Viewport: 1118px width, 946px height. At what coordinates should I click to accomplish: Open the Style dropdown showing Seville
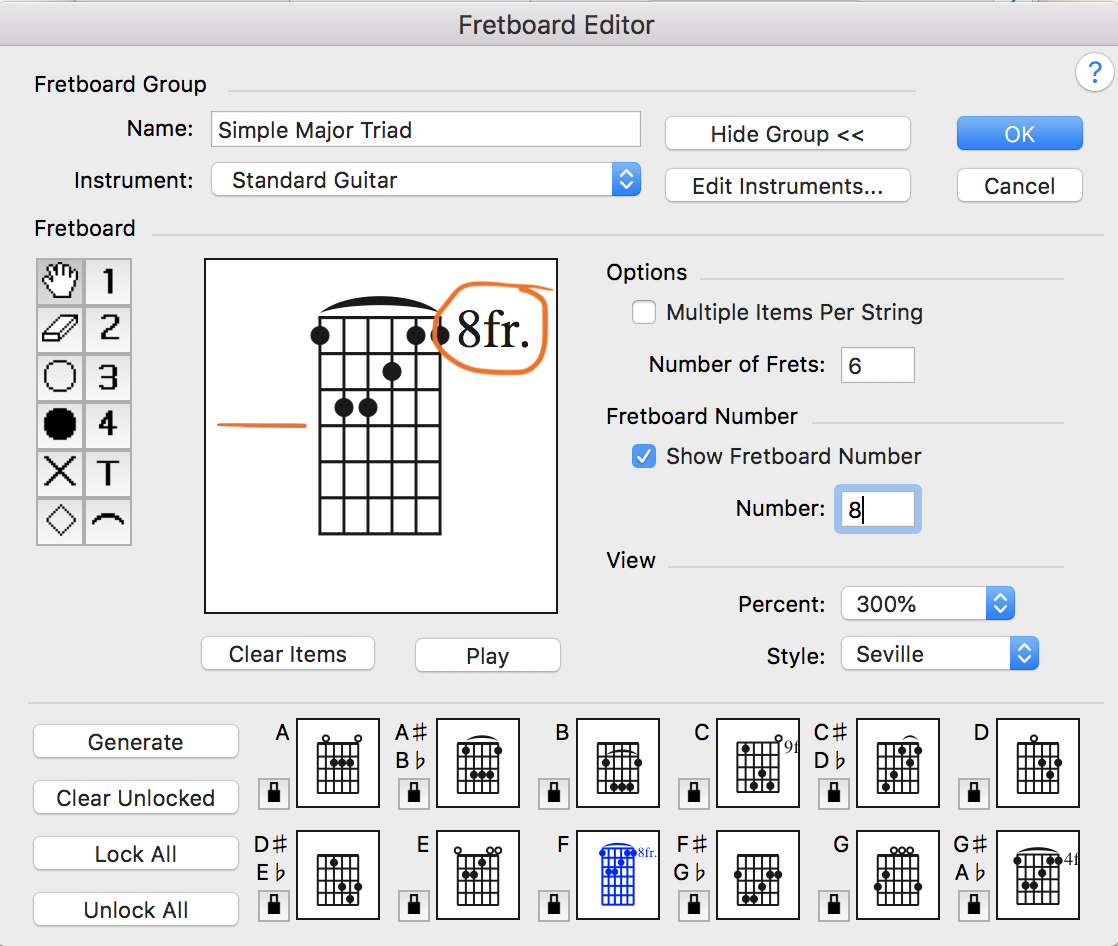coord(939,654)
